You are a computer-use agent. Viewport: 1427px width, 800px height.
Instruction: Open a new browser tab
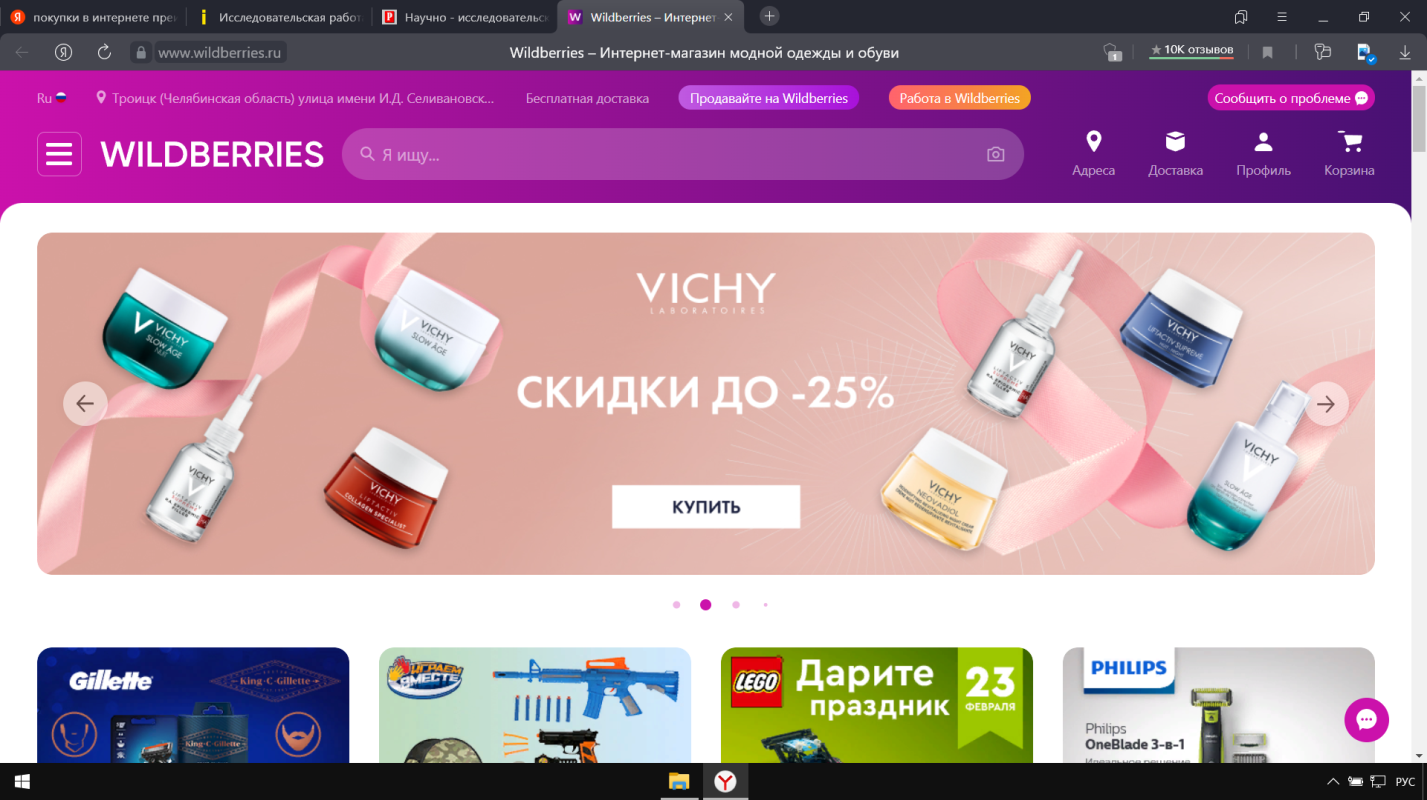click(x=769, y=16)
